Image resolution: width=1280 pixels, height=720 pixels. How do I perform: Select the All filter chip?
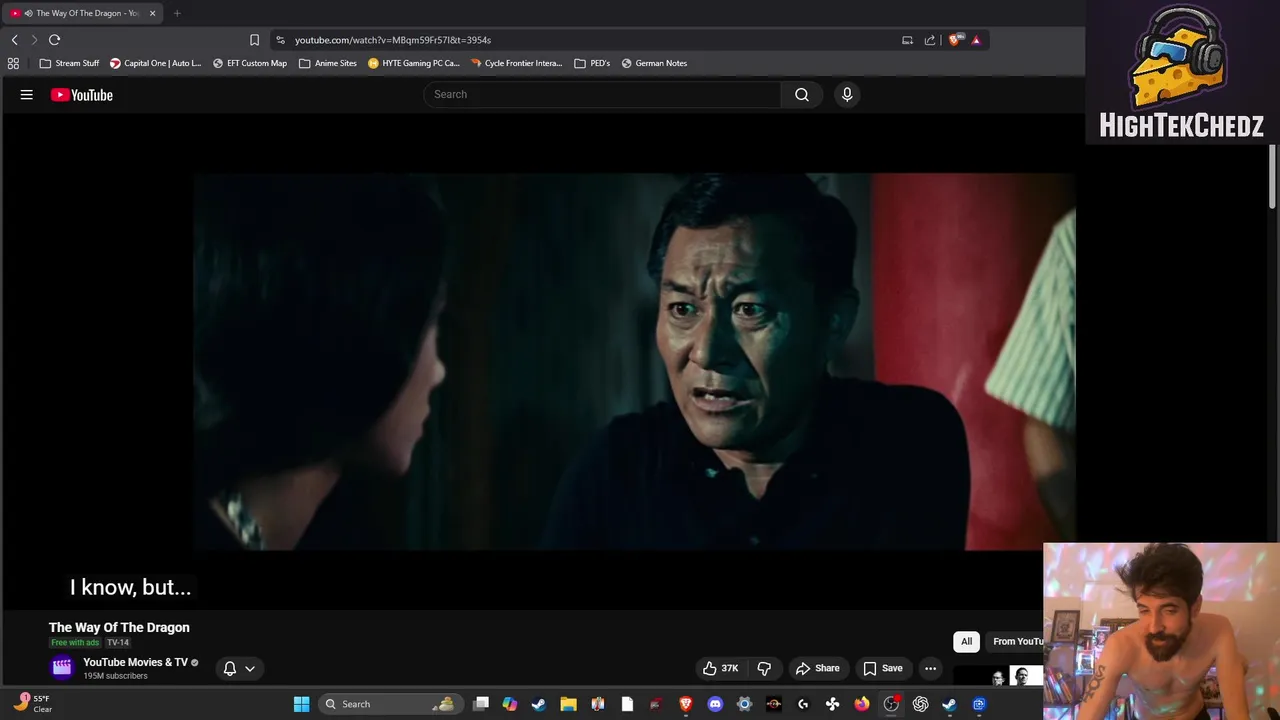pyautogui.click(x=966, y=641)
